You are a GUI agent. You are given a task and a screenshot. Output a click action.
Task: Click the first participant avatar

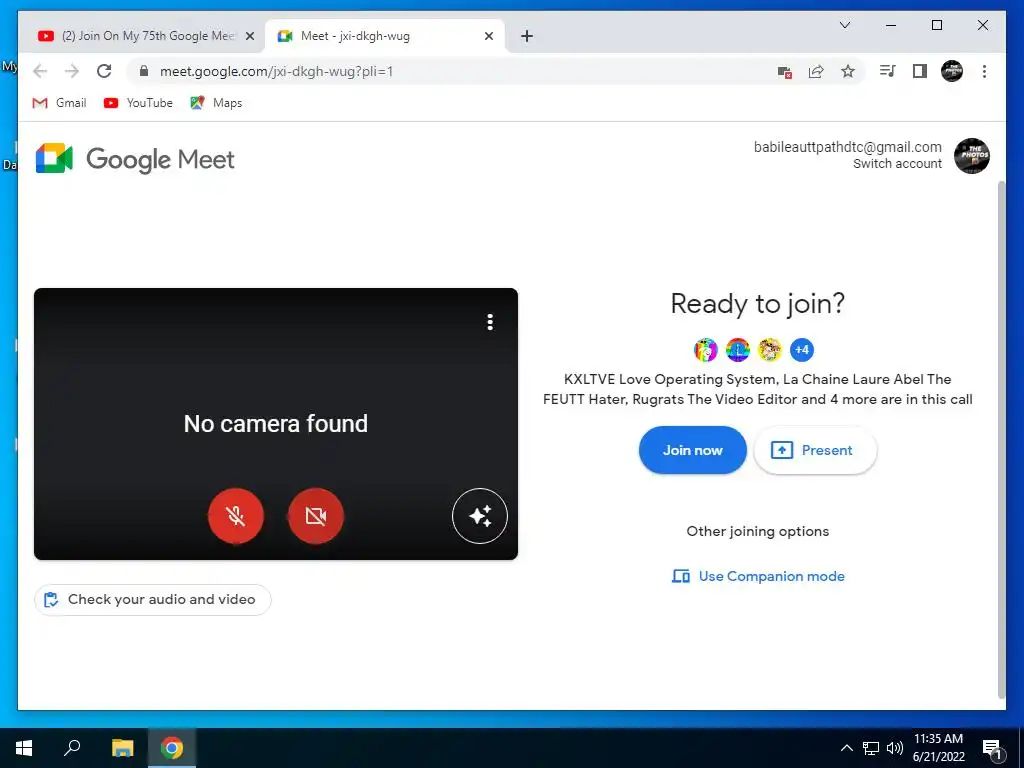(x=705, y=350)
